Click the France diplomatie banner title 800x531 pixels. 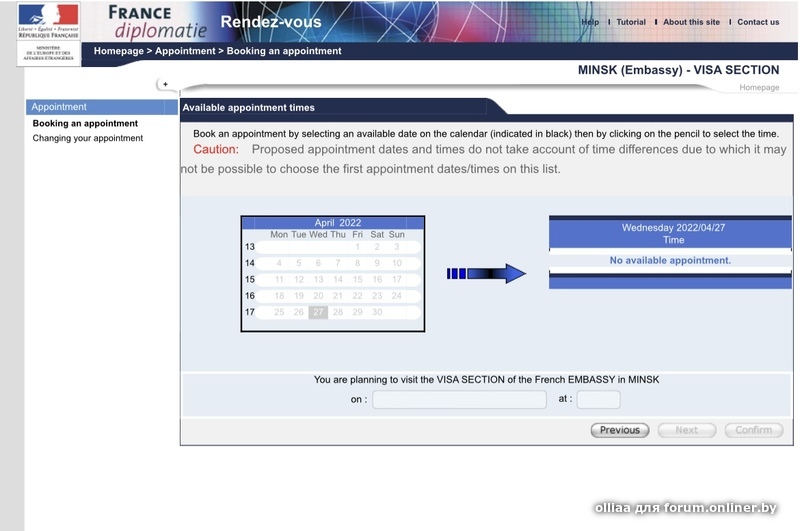click(158, 22)
